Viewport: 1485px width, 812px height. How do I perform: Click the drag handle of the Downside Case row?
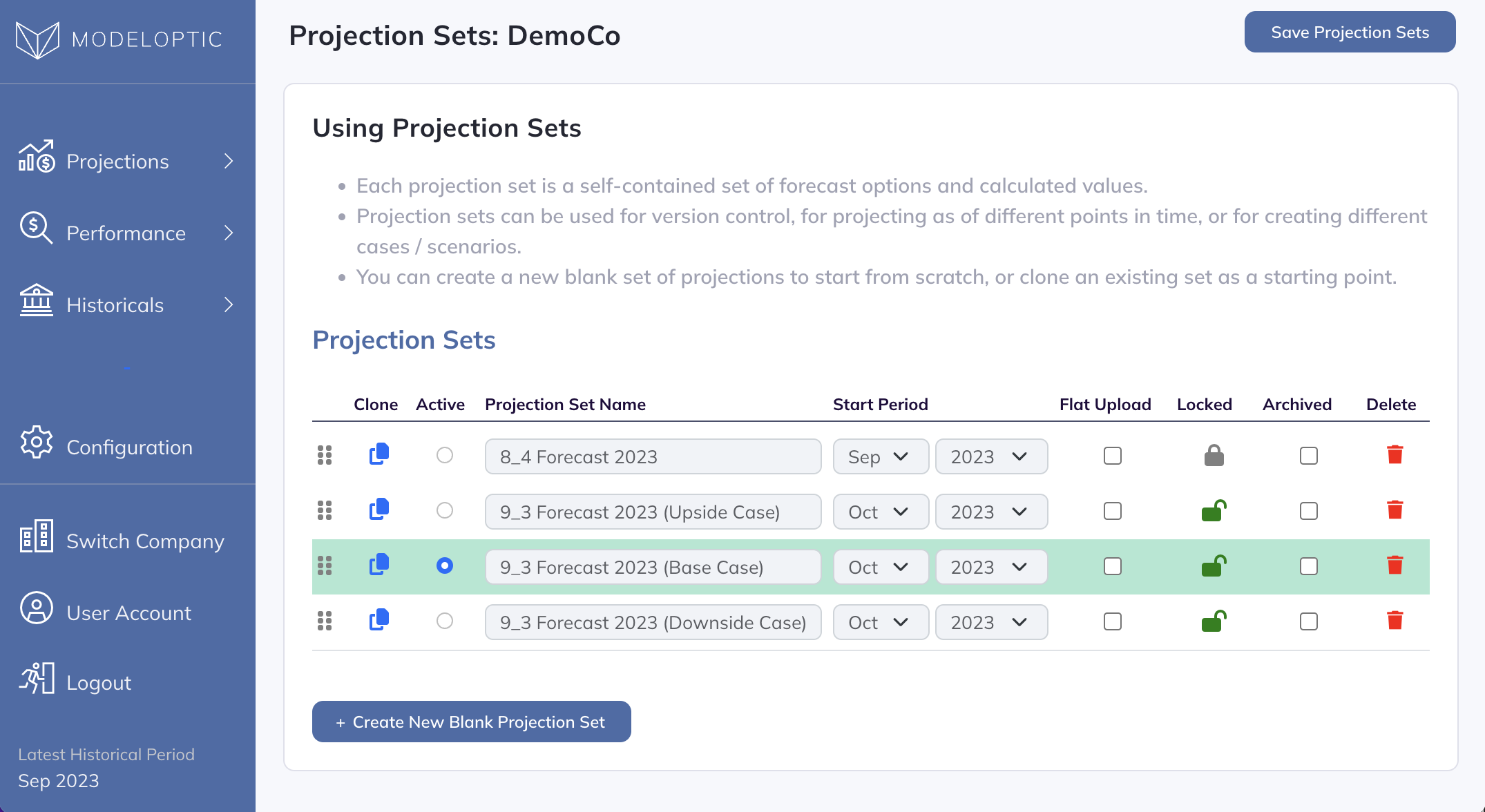tap(325, 621)
